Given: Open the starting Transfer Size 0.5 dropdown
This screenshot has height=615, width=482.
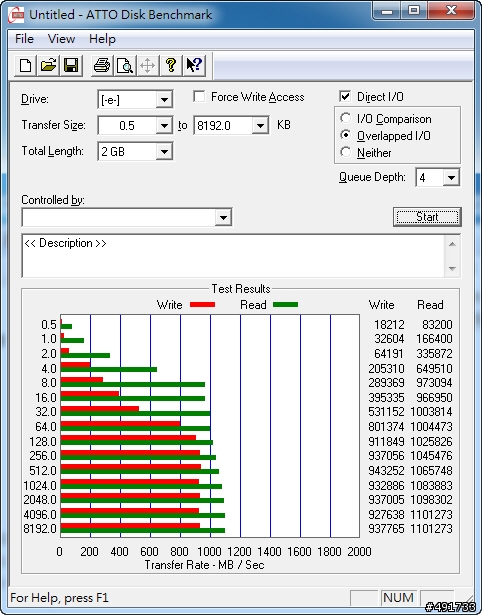Looking at the screenshot, I should pyautogui.click(x=164, y=126).
